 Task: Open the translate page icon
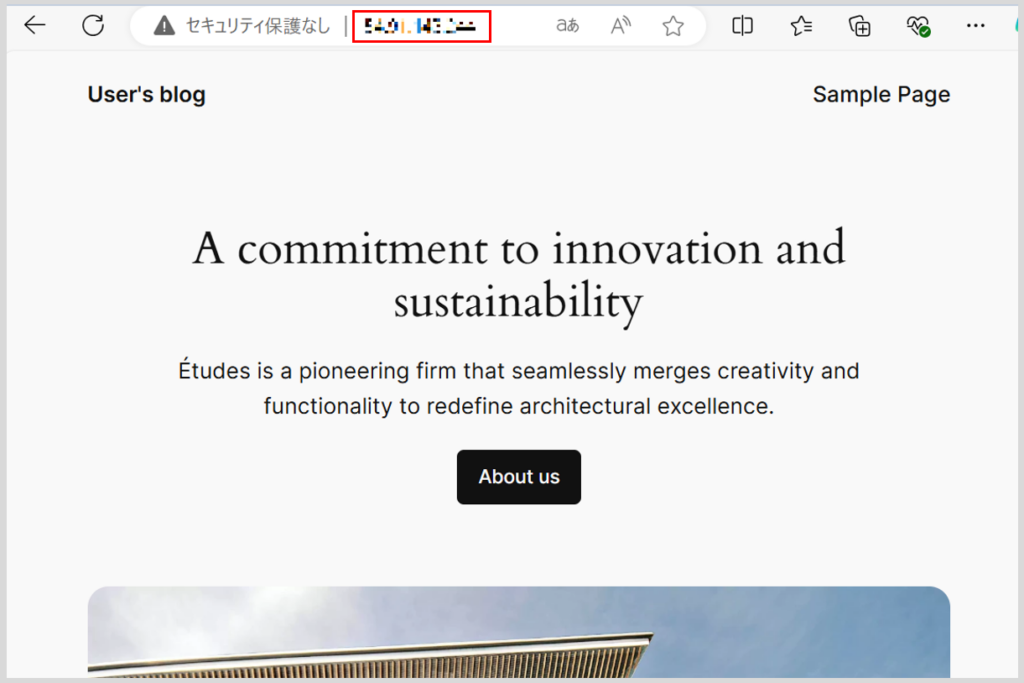point(567,25)
